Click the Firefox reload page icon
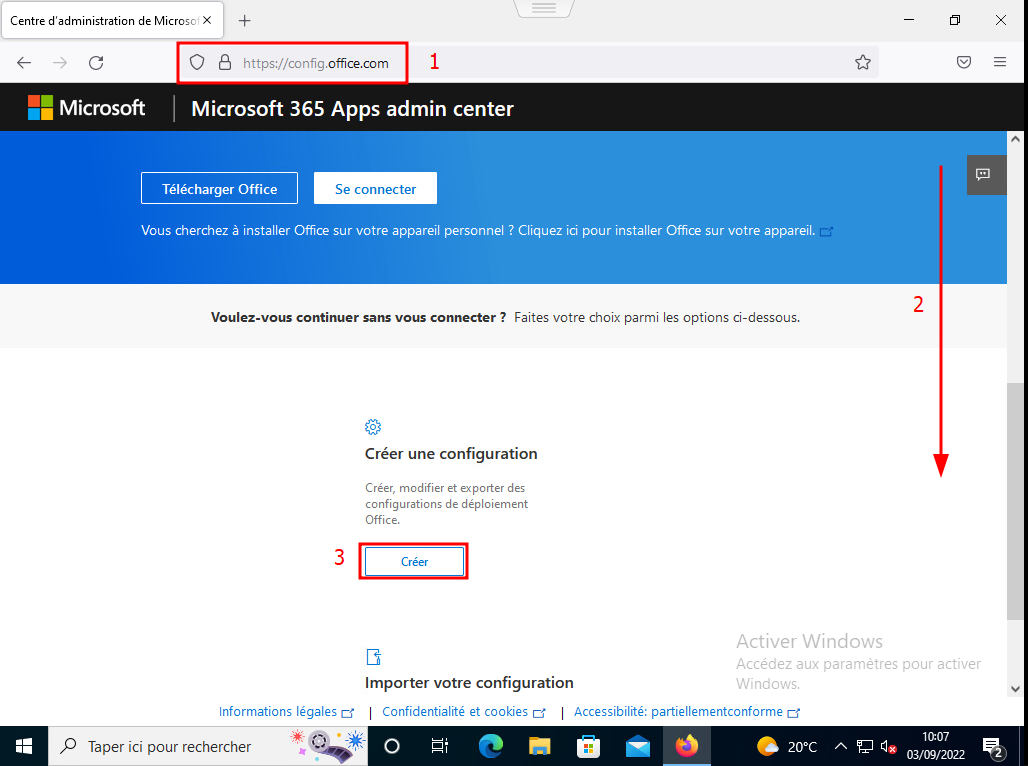 [x=96, y=62]
